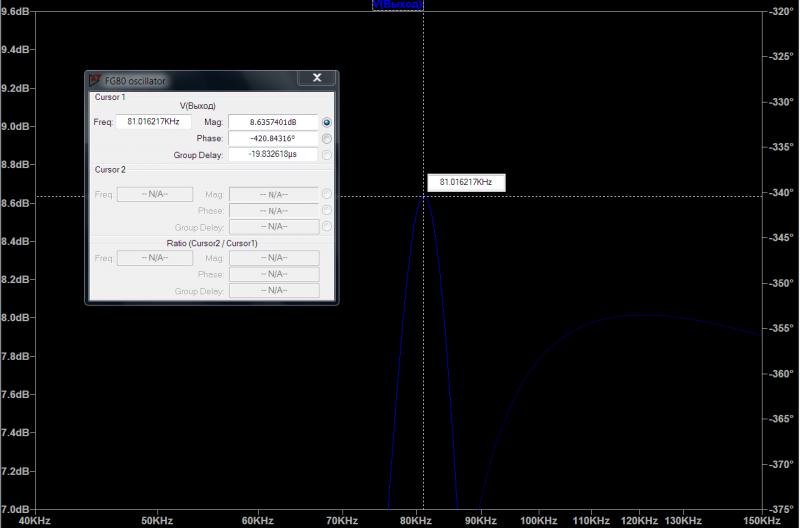Click the Cursor 2 Mag field
800x528 pixels.
(x=274, y=195)
